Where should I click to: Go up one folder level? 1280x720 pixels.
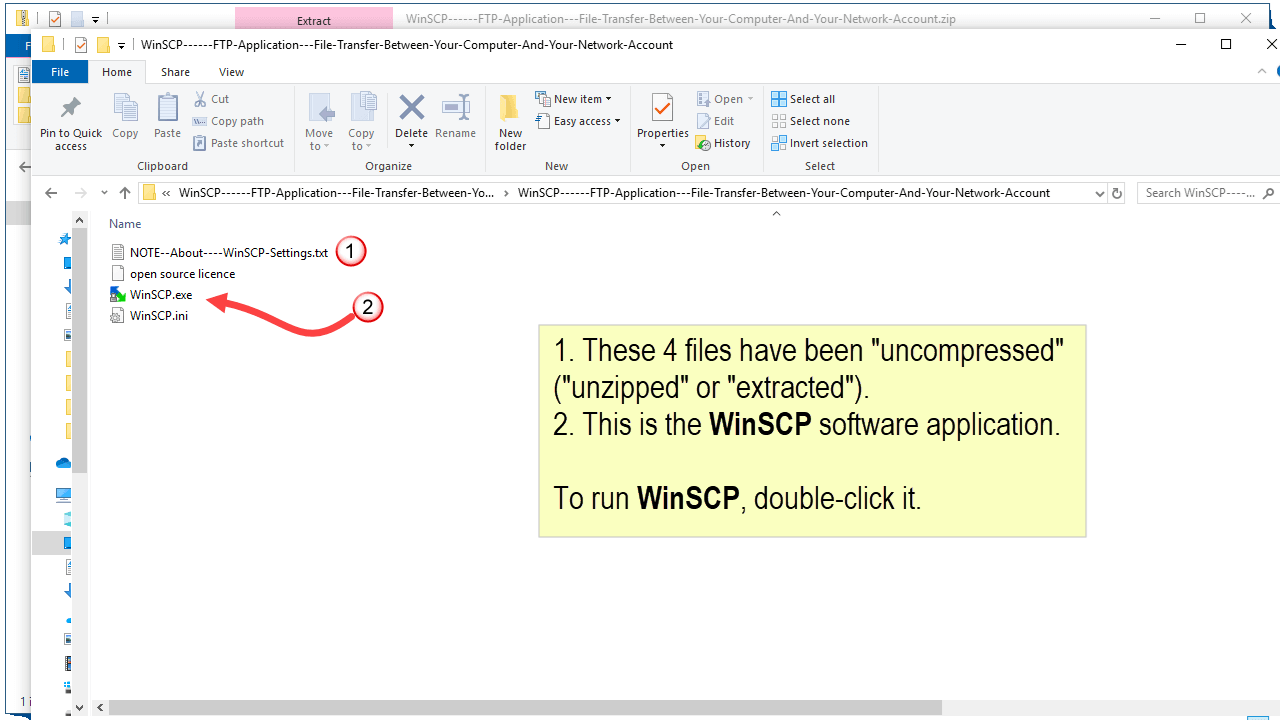tap(125, 193)
